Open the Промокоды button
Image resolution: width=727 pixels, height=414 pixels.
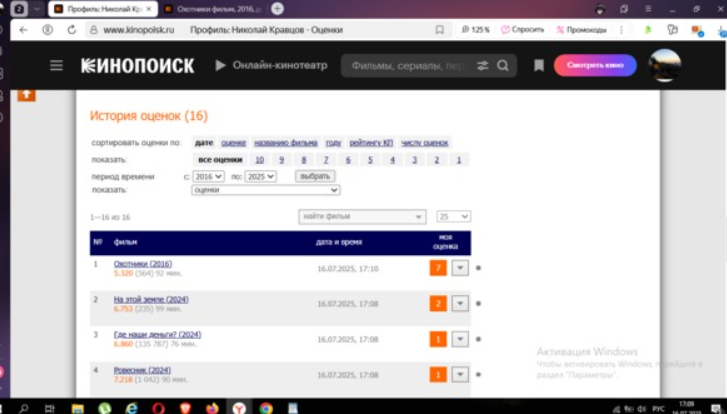pyautogui.click(x=581, y=30)
